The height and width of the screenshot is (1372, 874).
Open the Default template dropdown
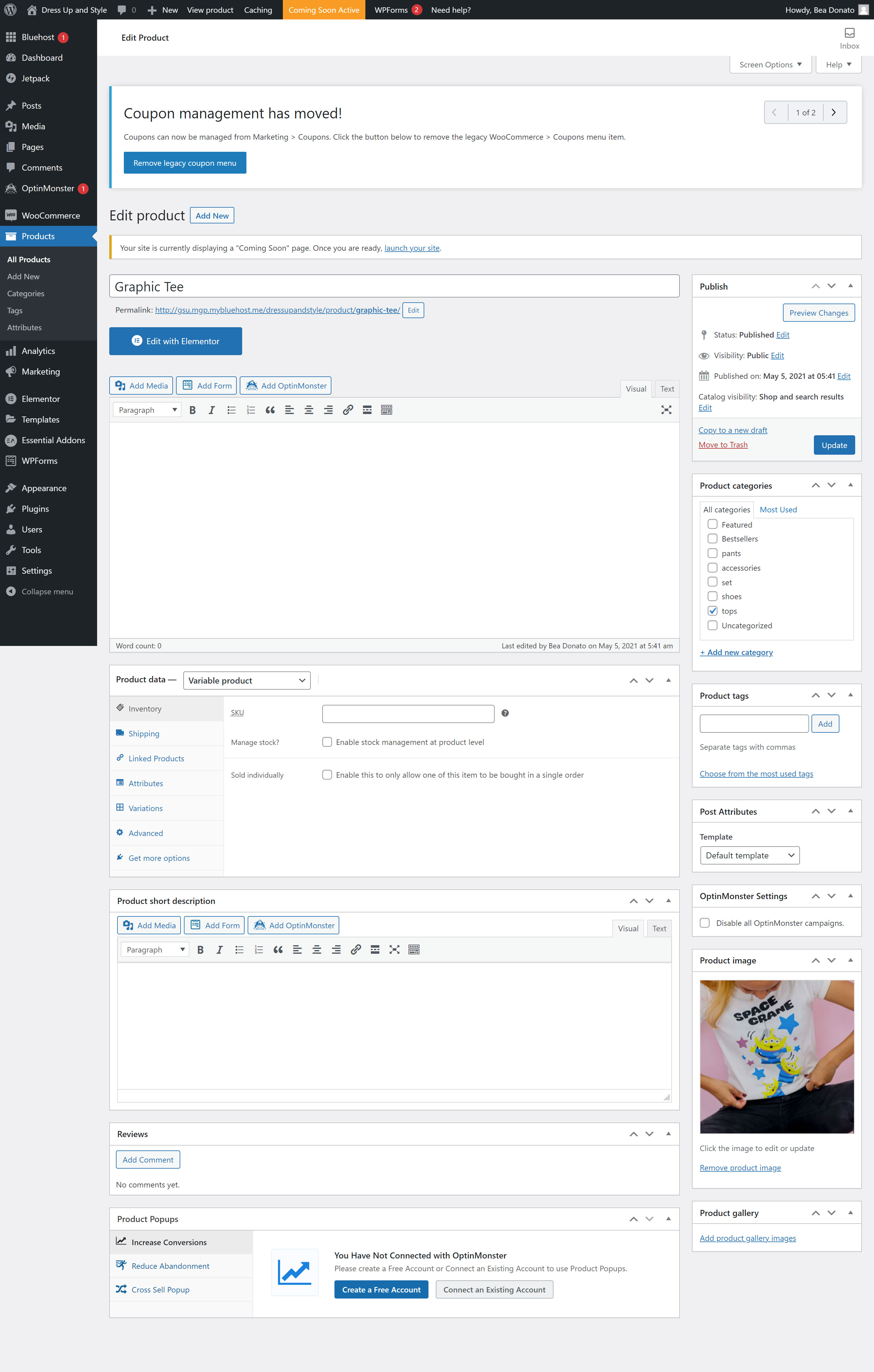749,855
